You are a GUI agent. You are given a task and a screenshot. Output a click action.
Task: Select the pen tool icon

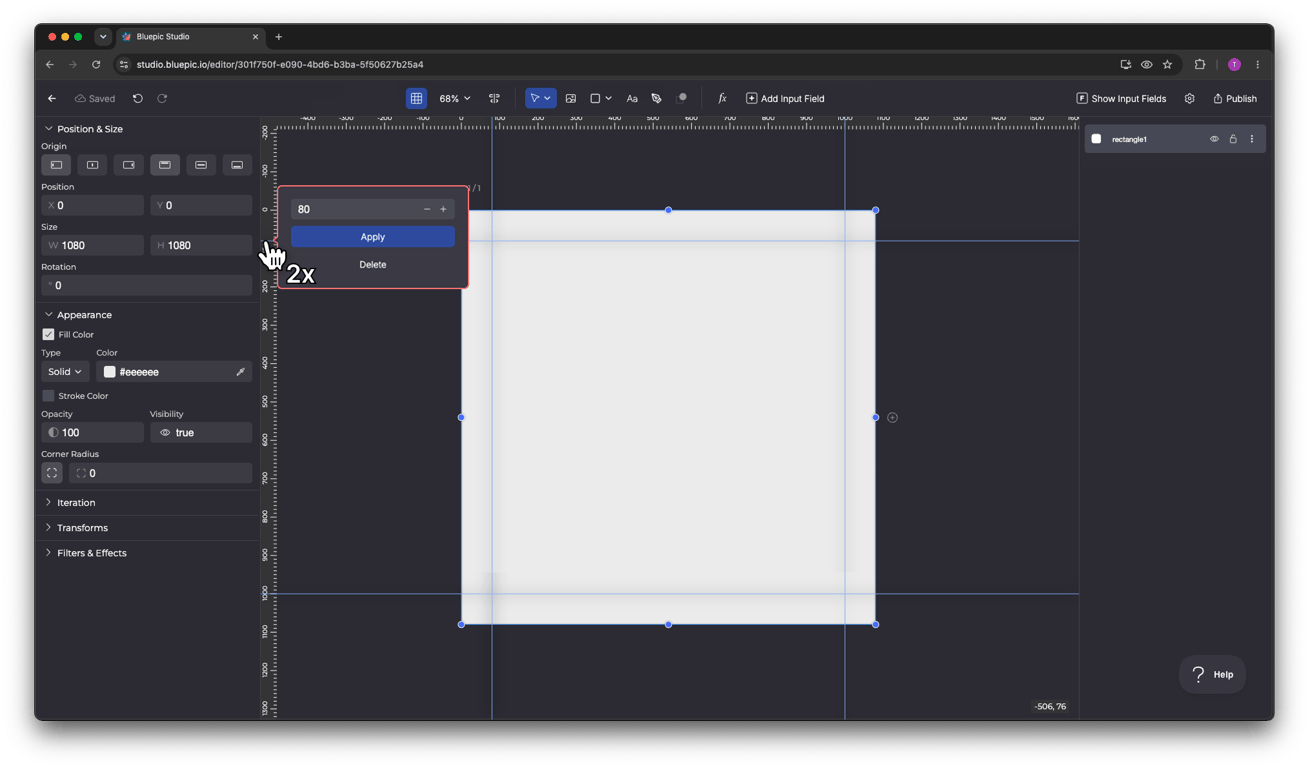click(x=656, y=98)
